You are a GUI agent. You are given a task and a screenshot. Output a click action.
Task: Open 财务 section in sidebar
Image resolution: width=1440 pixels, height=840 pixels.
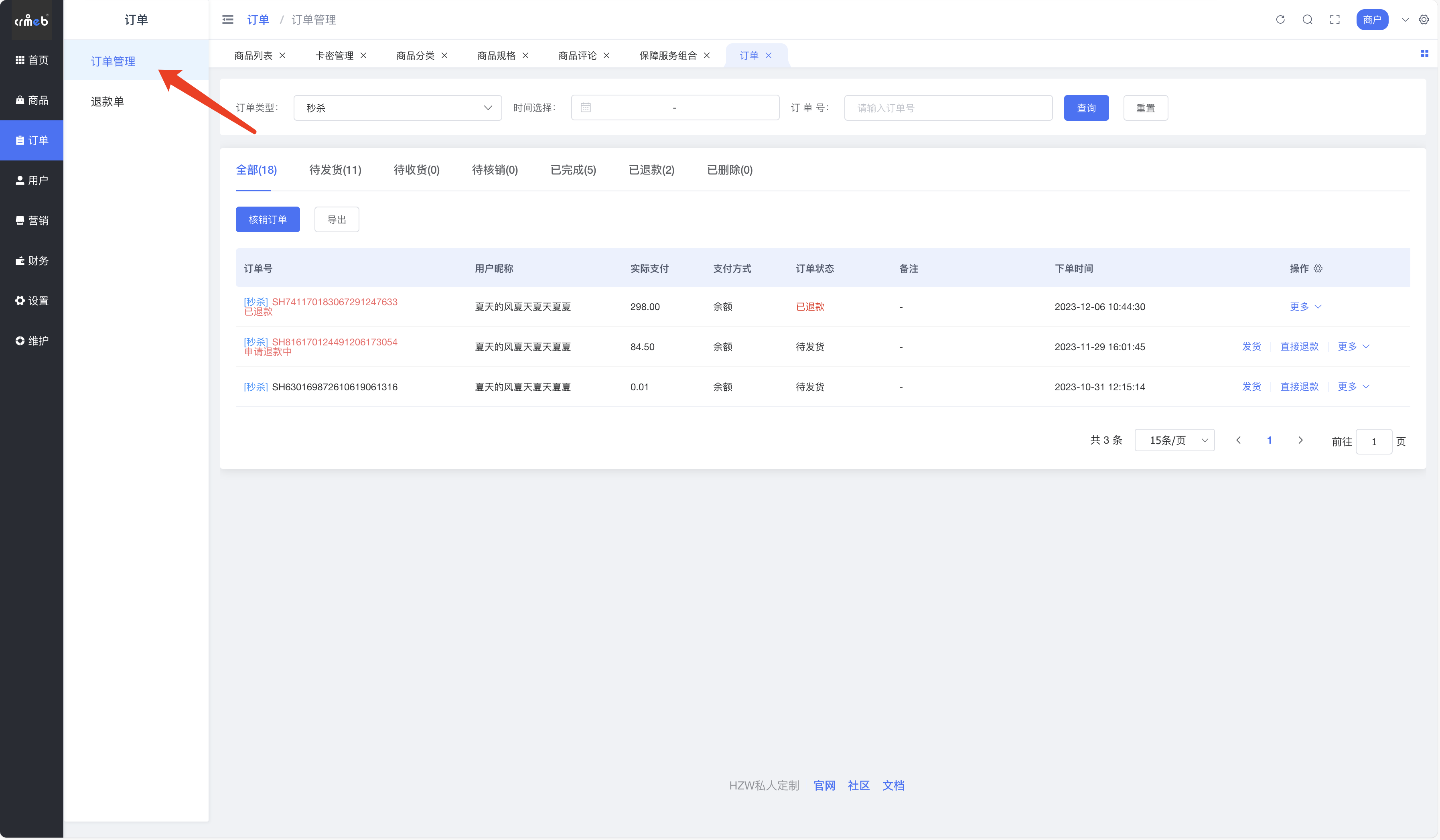pyautogui.click(x=31, y=261)
